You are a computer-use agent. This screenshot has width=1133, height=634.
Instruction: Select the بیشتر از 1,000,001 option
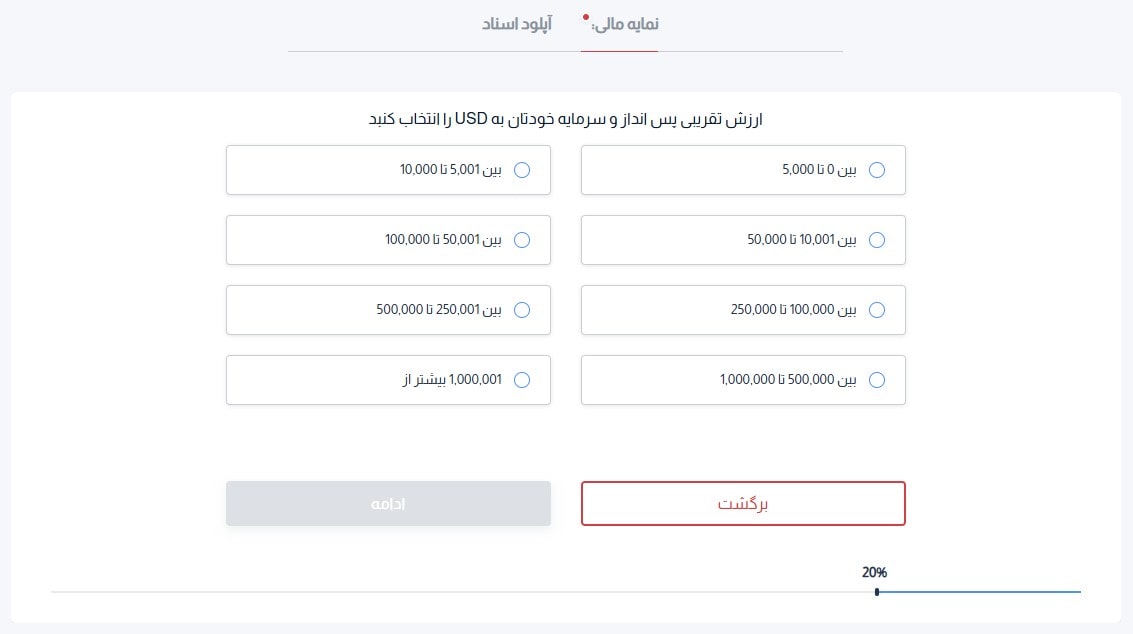522,380
